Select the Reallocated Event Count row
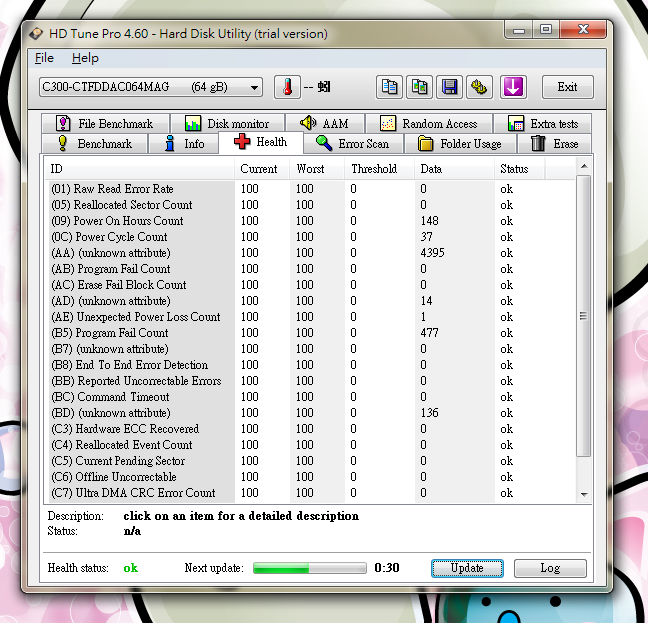 [x=310, y=445]
